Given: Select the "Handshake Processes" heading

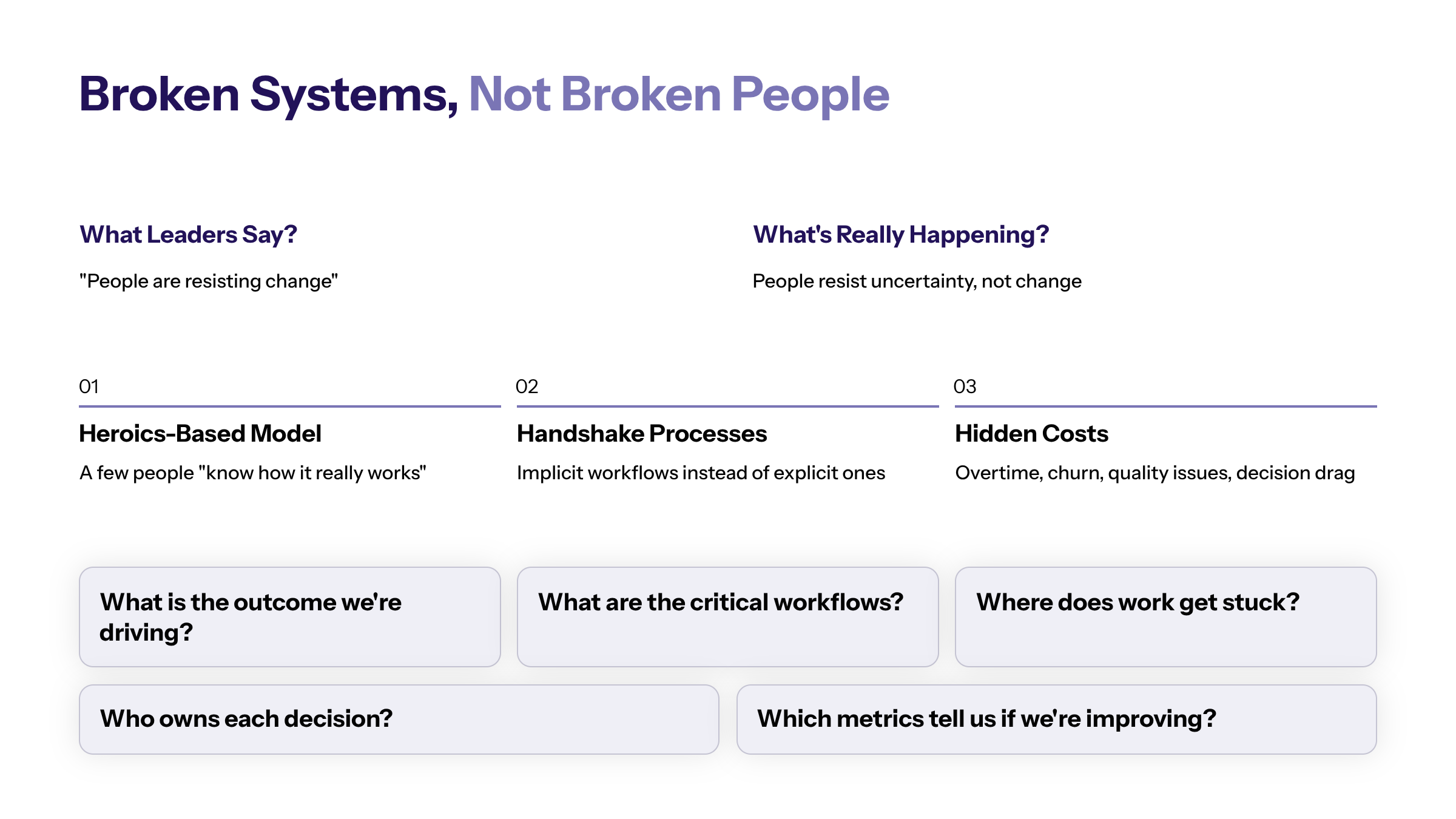Looking at the screenshot, I should 641,434.
